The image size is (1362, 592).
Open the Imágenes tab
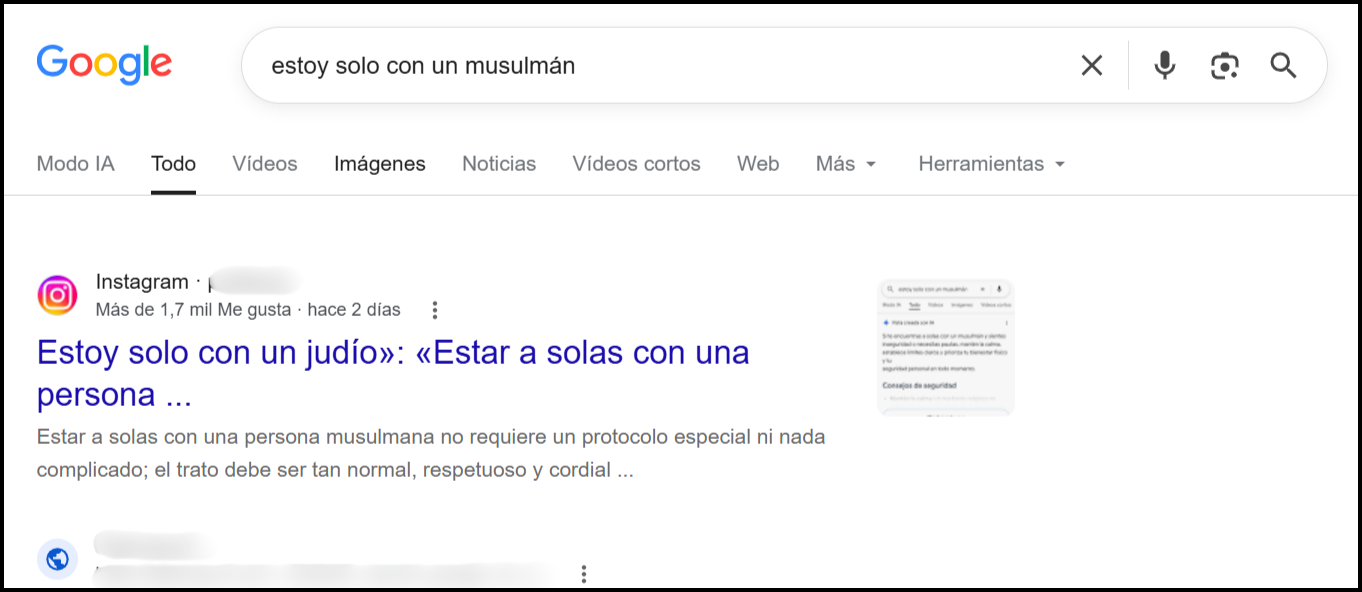point(380,164)
